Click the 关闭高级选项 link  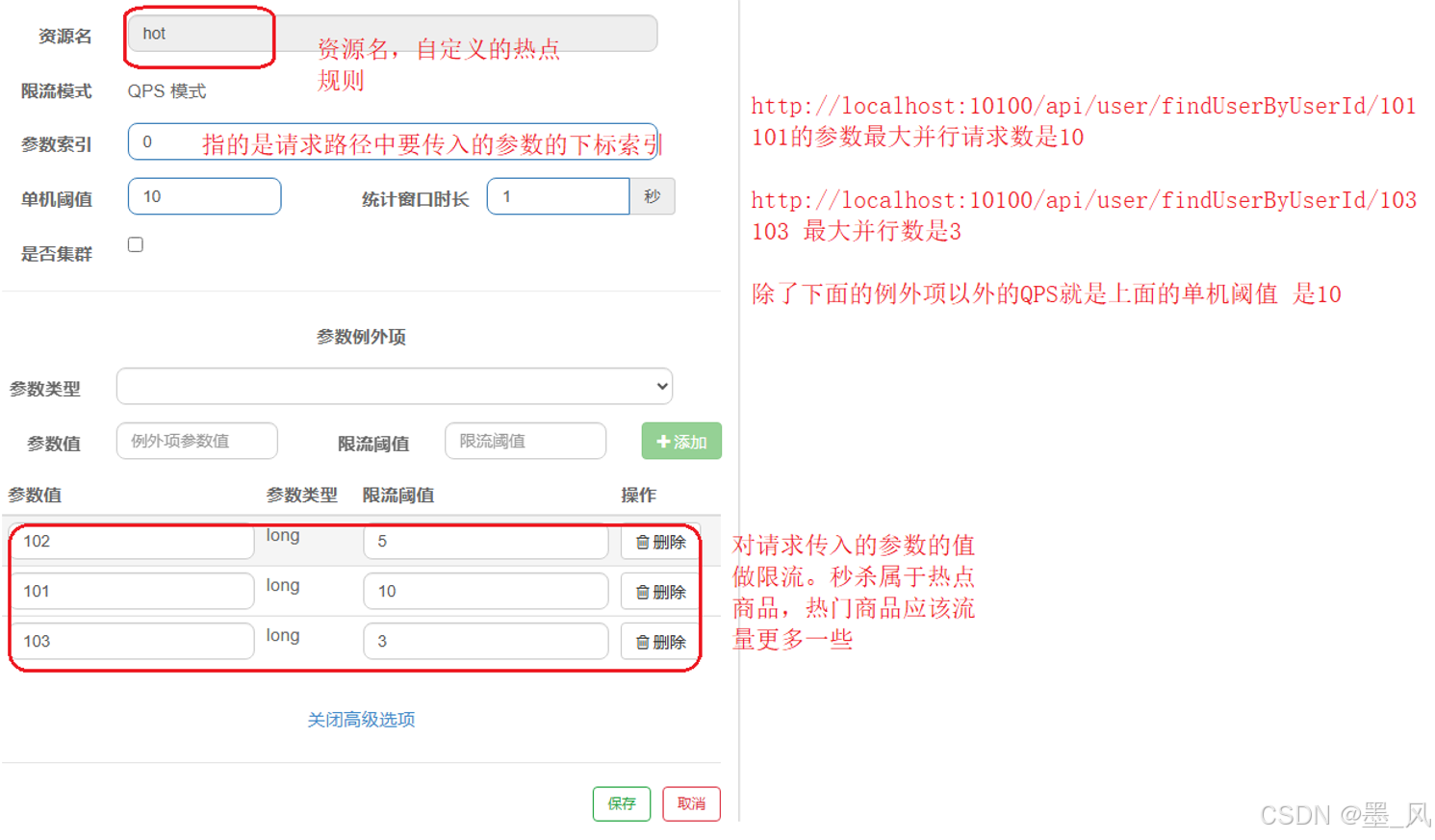(361, 720)
